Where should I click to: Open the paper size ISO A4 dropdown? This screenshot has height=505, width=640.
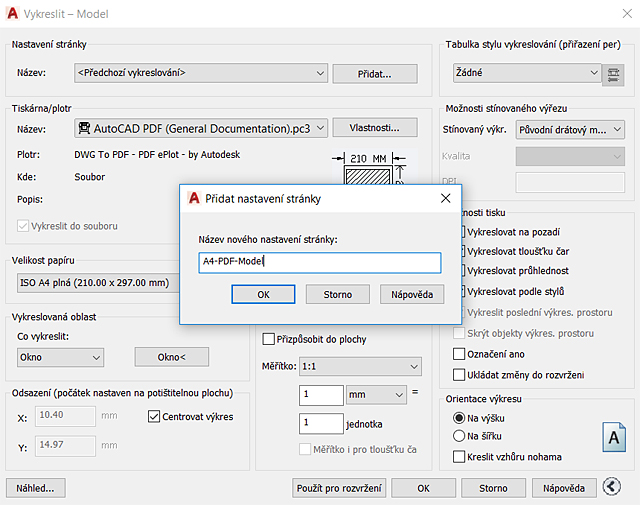pyautogui.click(x=98, y=283)
